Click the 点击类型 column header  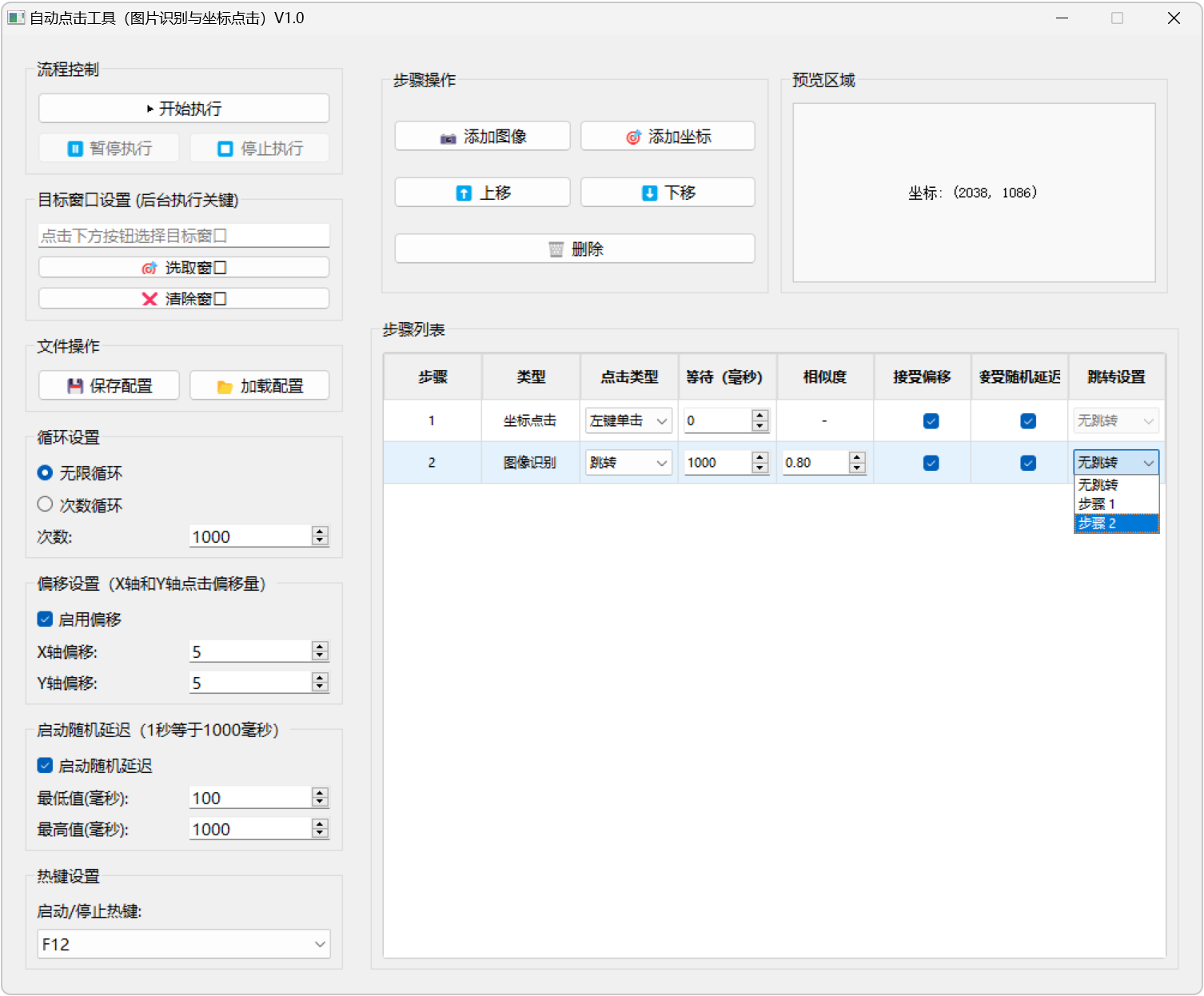[629, 377]
